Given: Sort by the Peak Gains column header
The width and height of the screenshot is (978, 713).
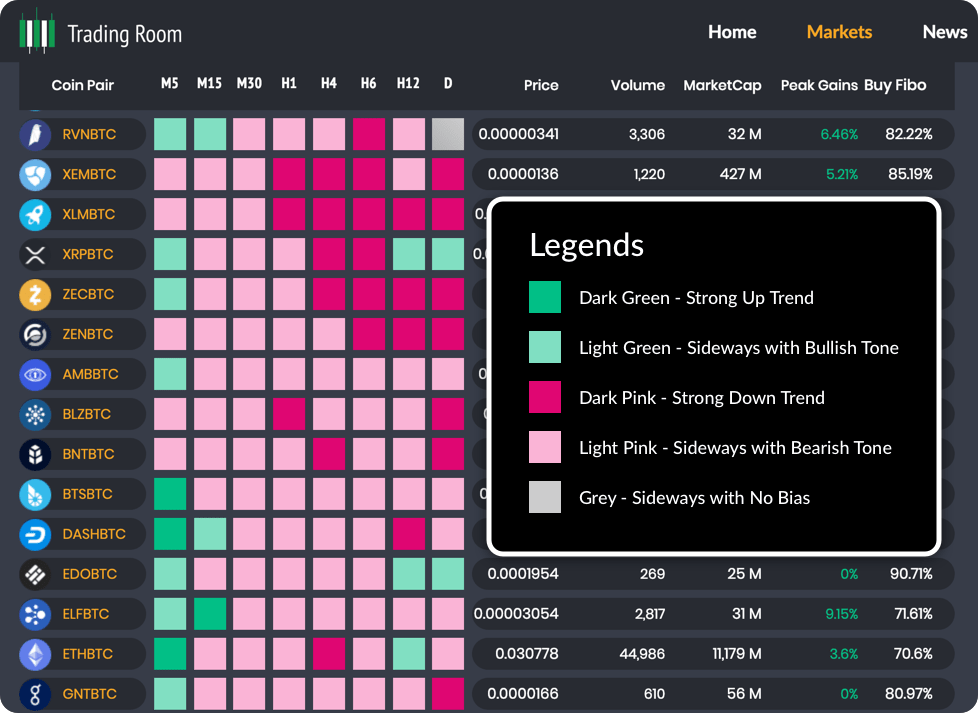Looking at the screenshot, I should pyautogui.click(x=819, y=85).
